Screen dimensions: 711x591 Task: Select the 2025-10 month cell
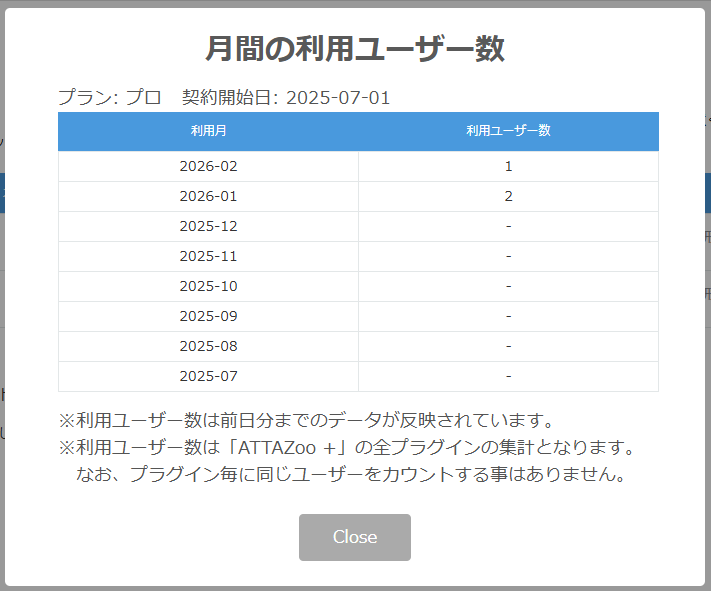click(208, 286)
